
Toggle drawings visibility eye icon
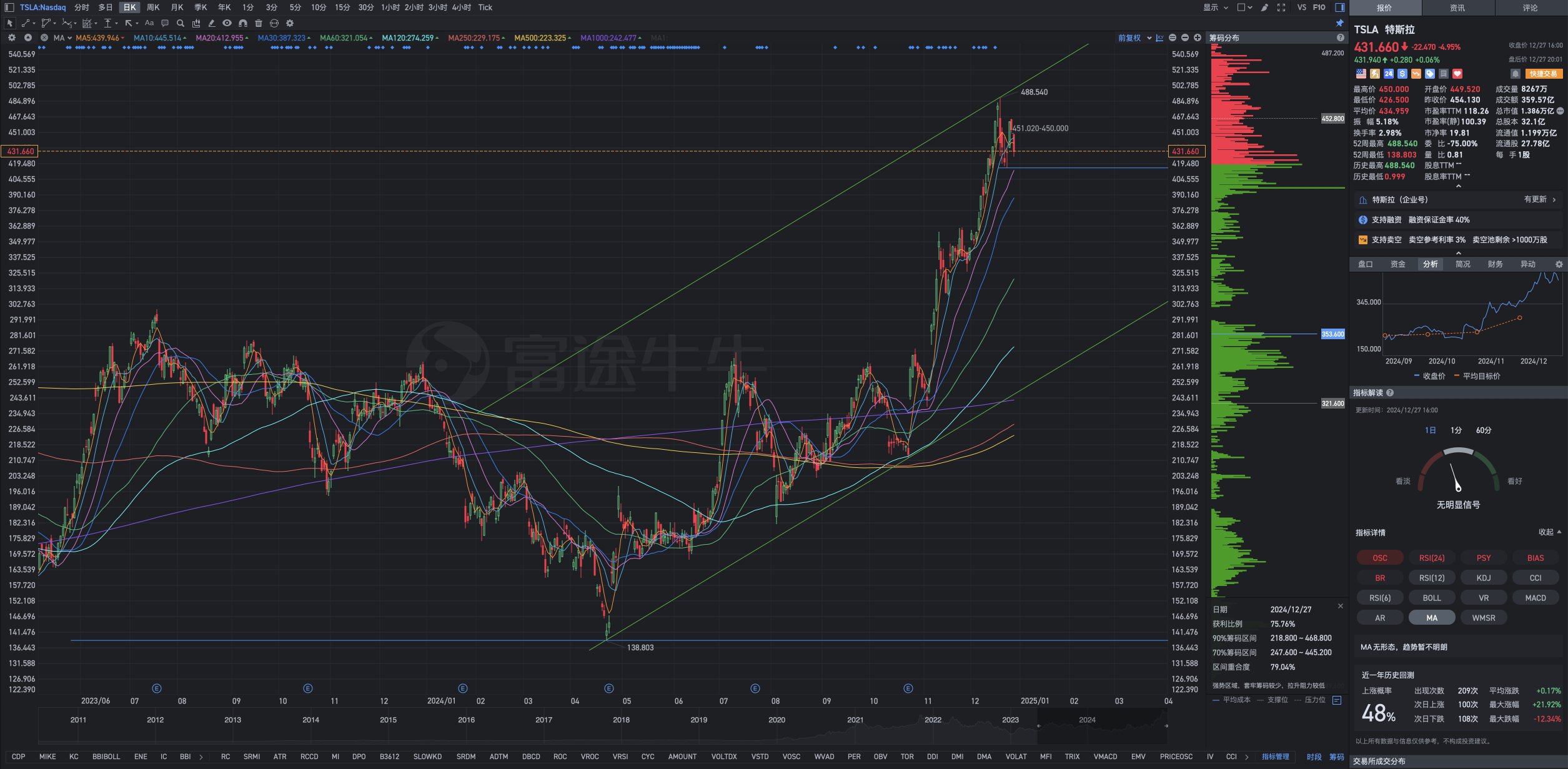click(227, 23)
